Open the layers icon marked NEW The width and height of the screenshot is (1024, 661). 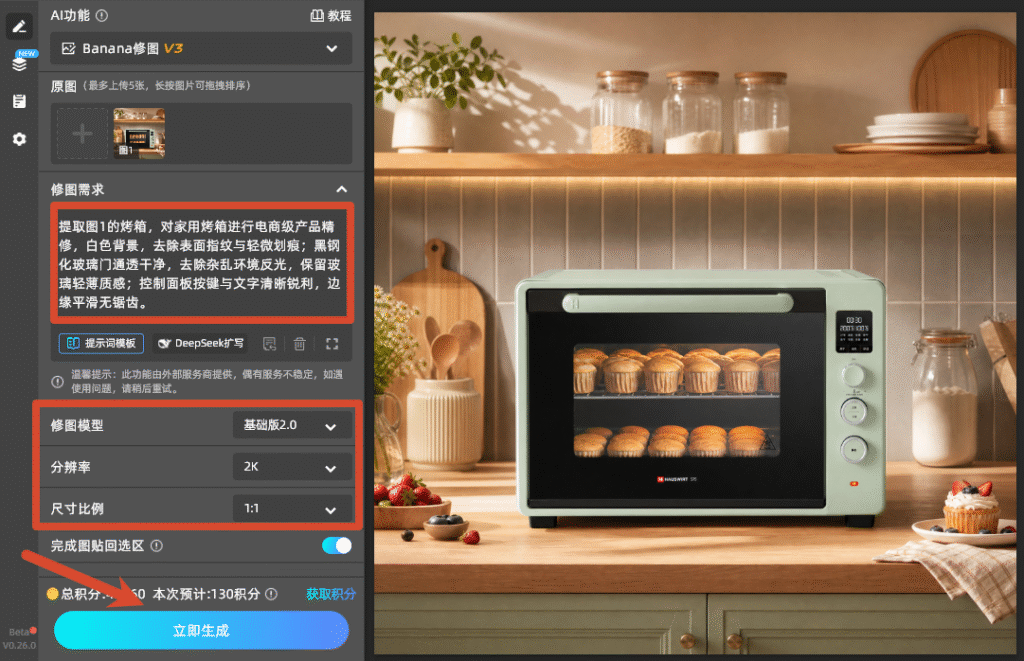(20, 63)
